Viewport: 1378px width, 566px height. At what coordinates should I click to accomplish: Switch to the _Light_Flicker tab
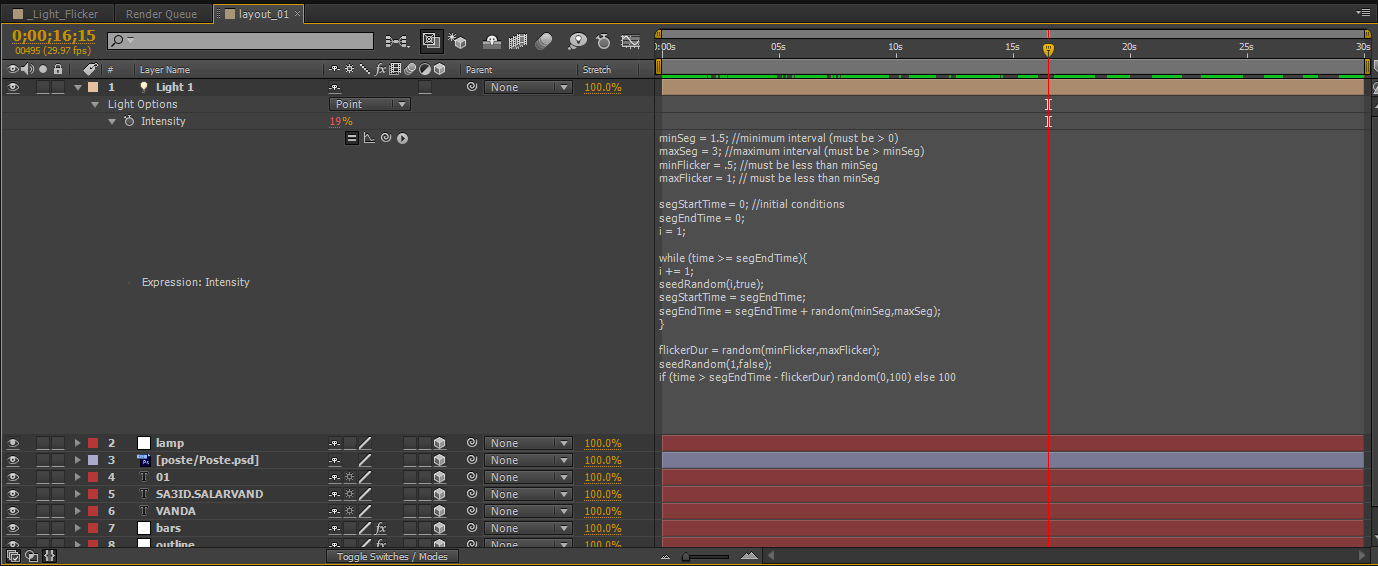[x=57, y=14]
